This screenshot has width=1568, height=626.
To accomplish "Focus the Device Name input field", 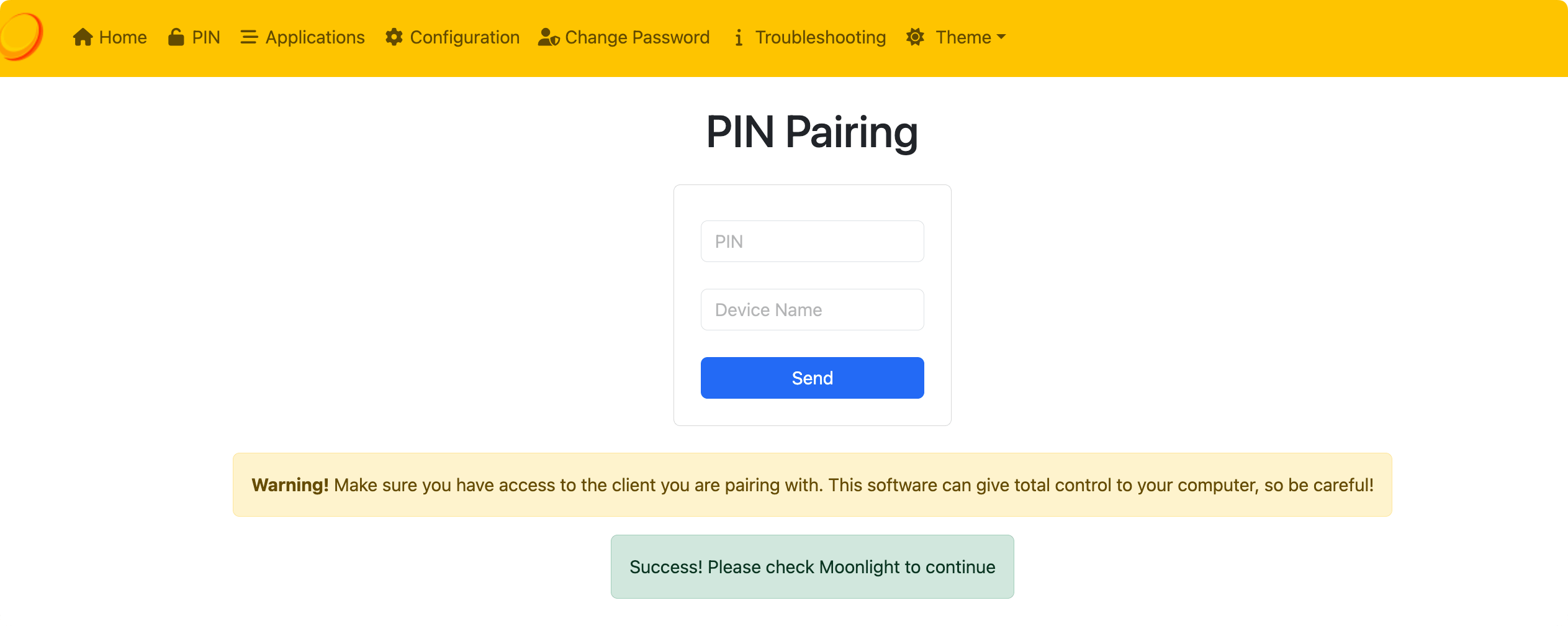I will (x=812, y=310).
